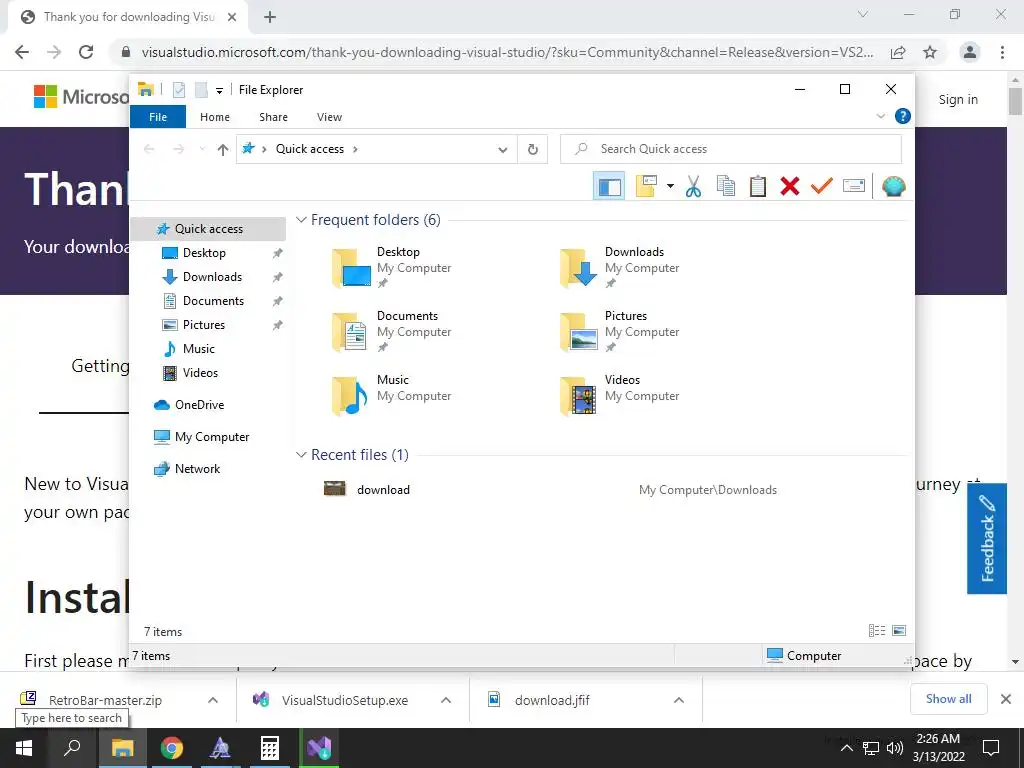Bookmark this page with star icon

930,52
